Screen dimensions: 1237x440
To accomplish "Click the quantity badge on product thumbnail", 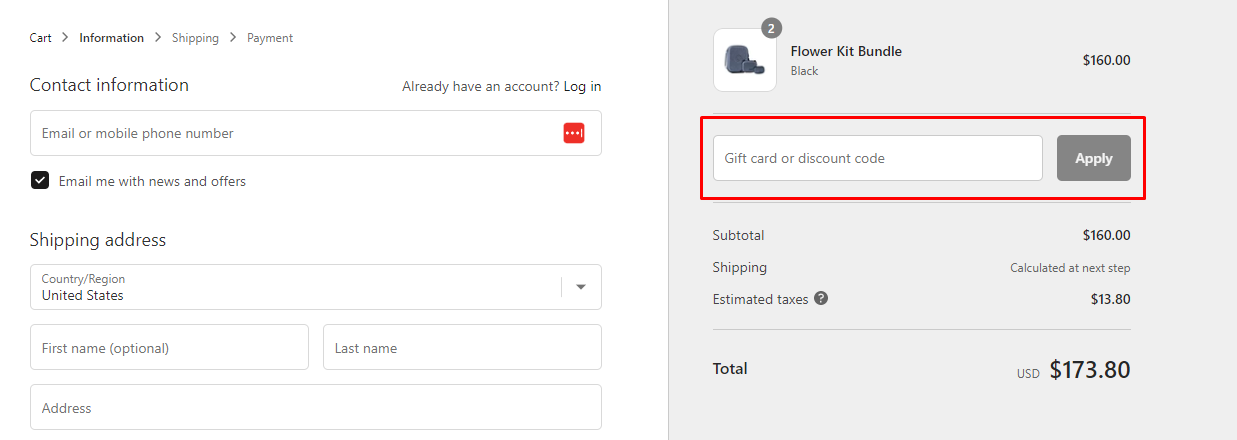I will pyautogui.click(x=771, y=28).
